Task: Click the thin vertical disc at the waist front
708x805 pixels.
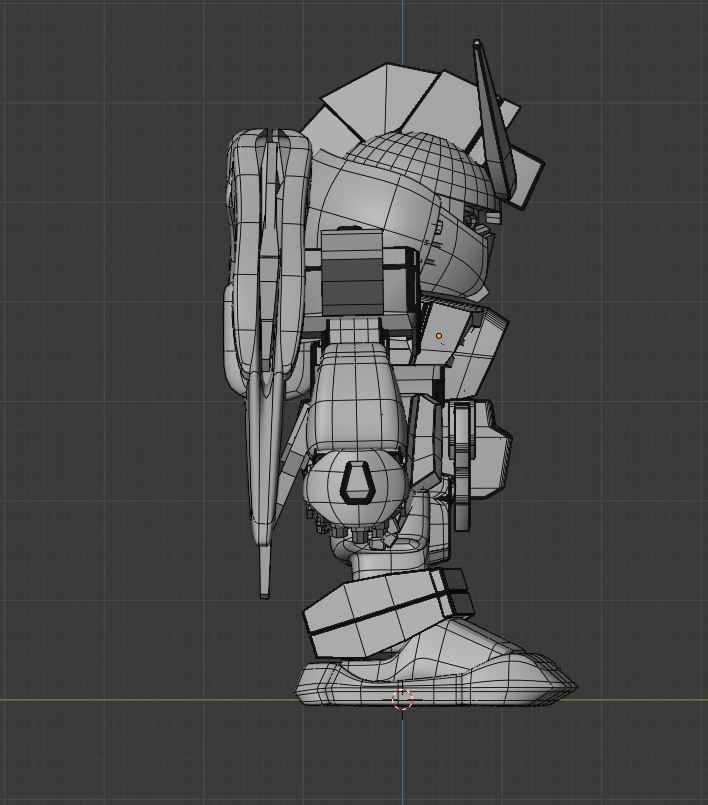Action: tap(462, 466)
